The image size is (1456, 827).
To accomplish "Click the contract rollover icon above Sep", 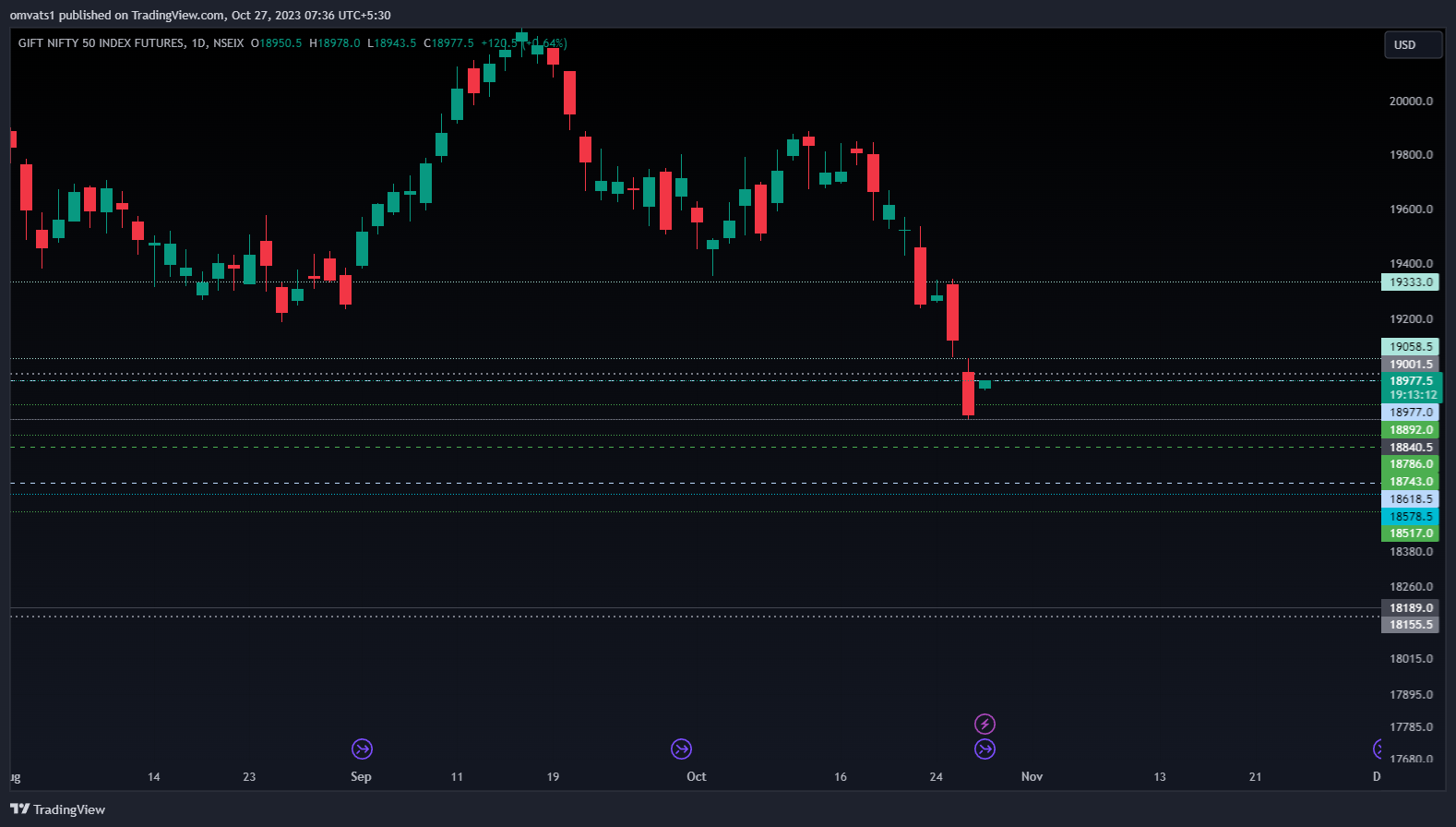I will [362, 749].
